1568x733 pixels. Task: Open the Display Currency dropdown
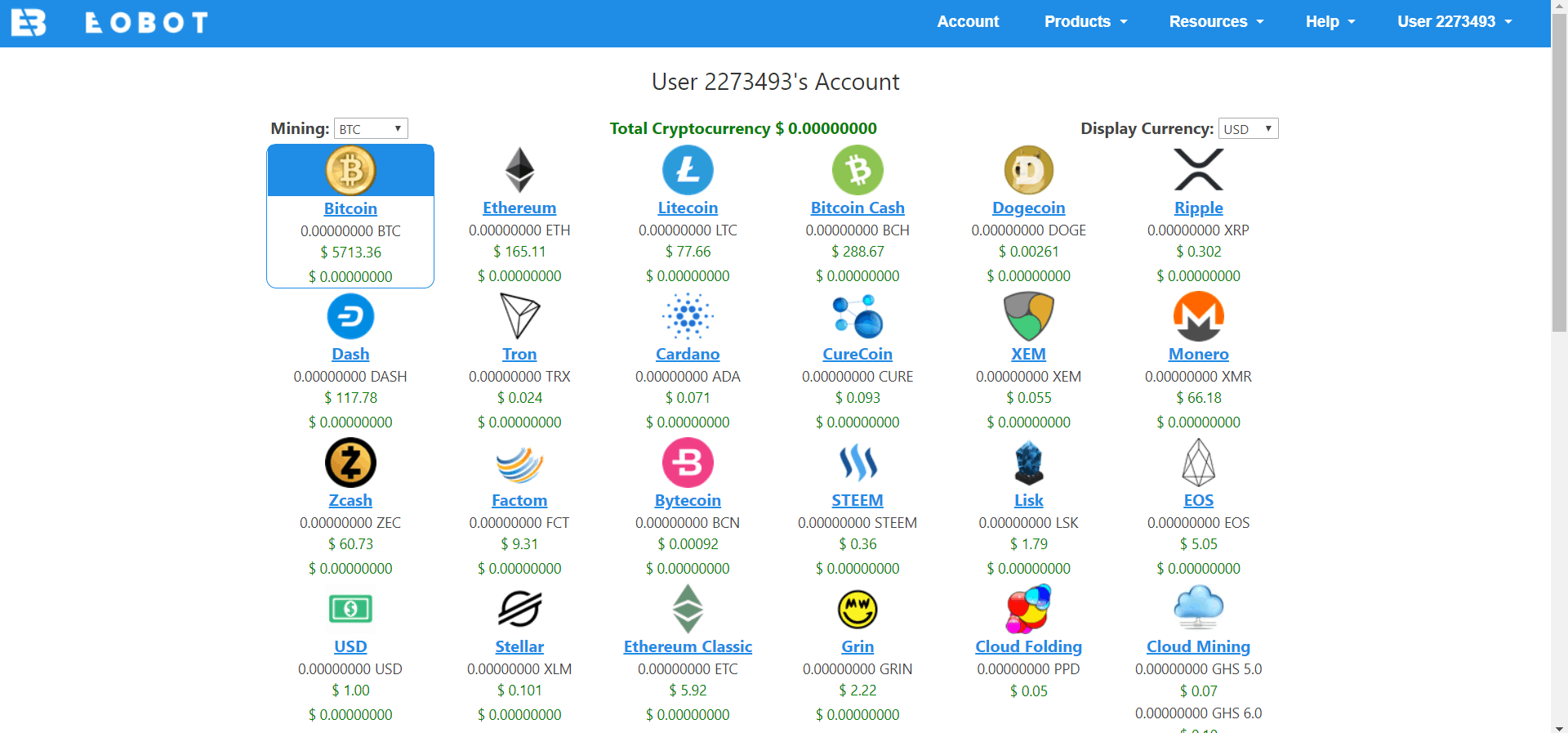1248,129
